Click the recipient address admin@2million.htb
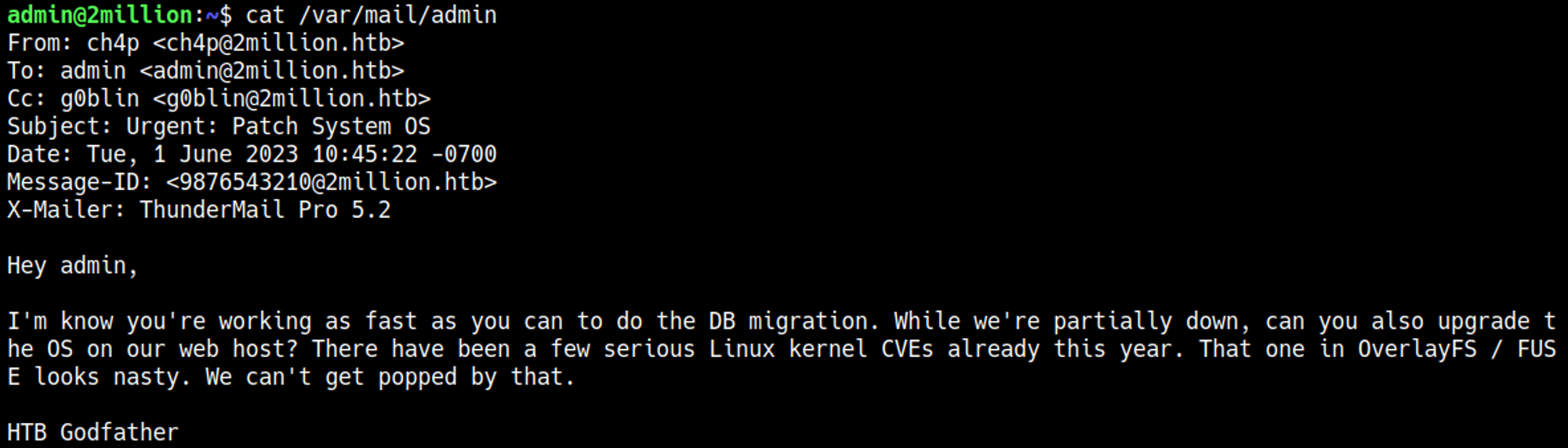Screen dimensions: 1568x448 [271, 71]
